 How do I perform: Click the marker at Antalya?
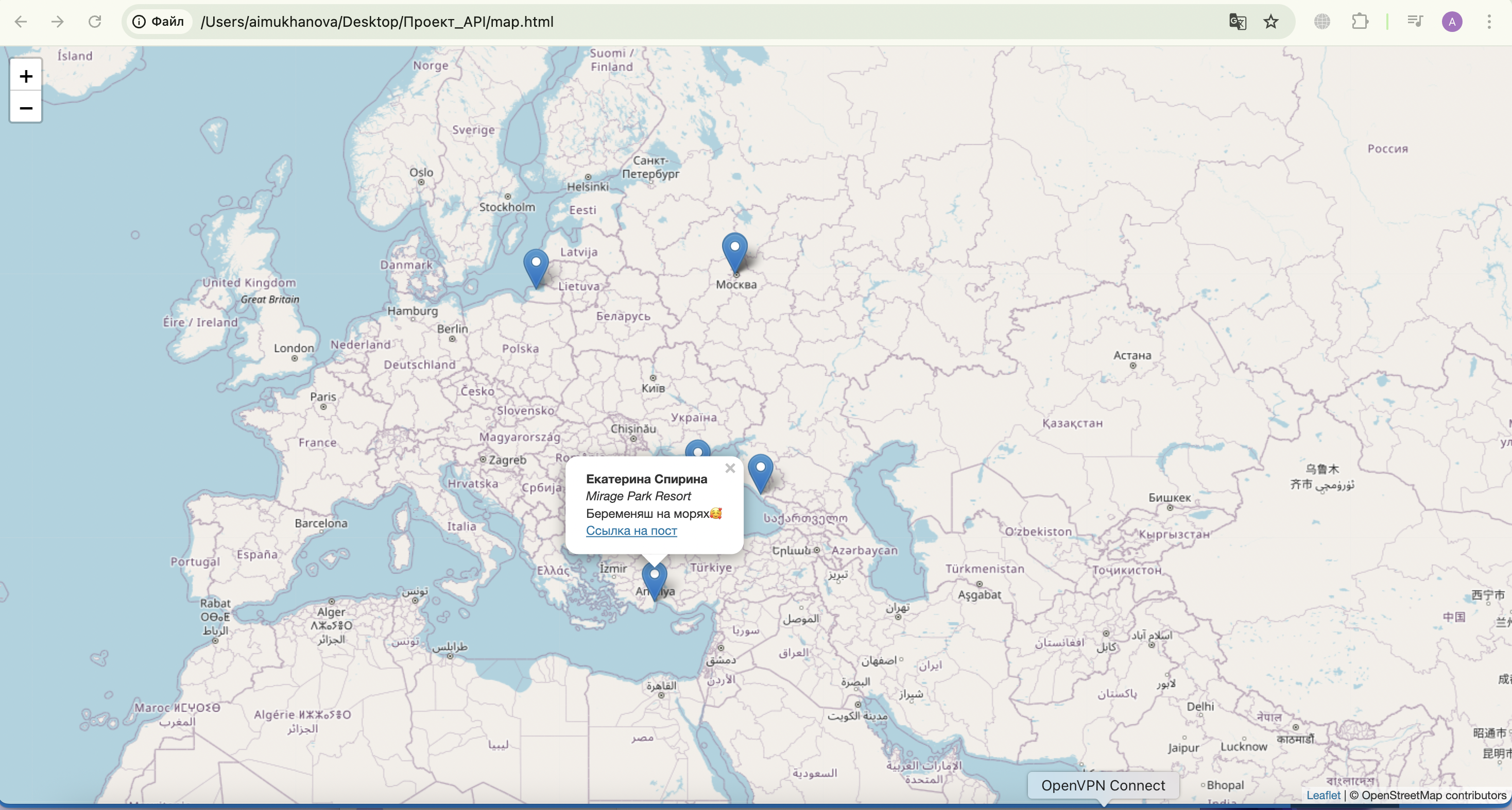654,579
